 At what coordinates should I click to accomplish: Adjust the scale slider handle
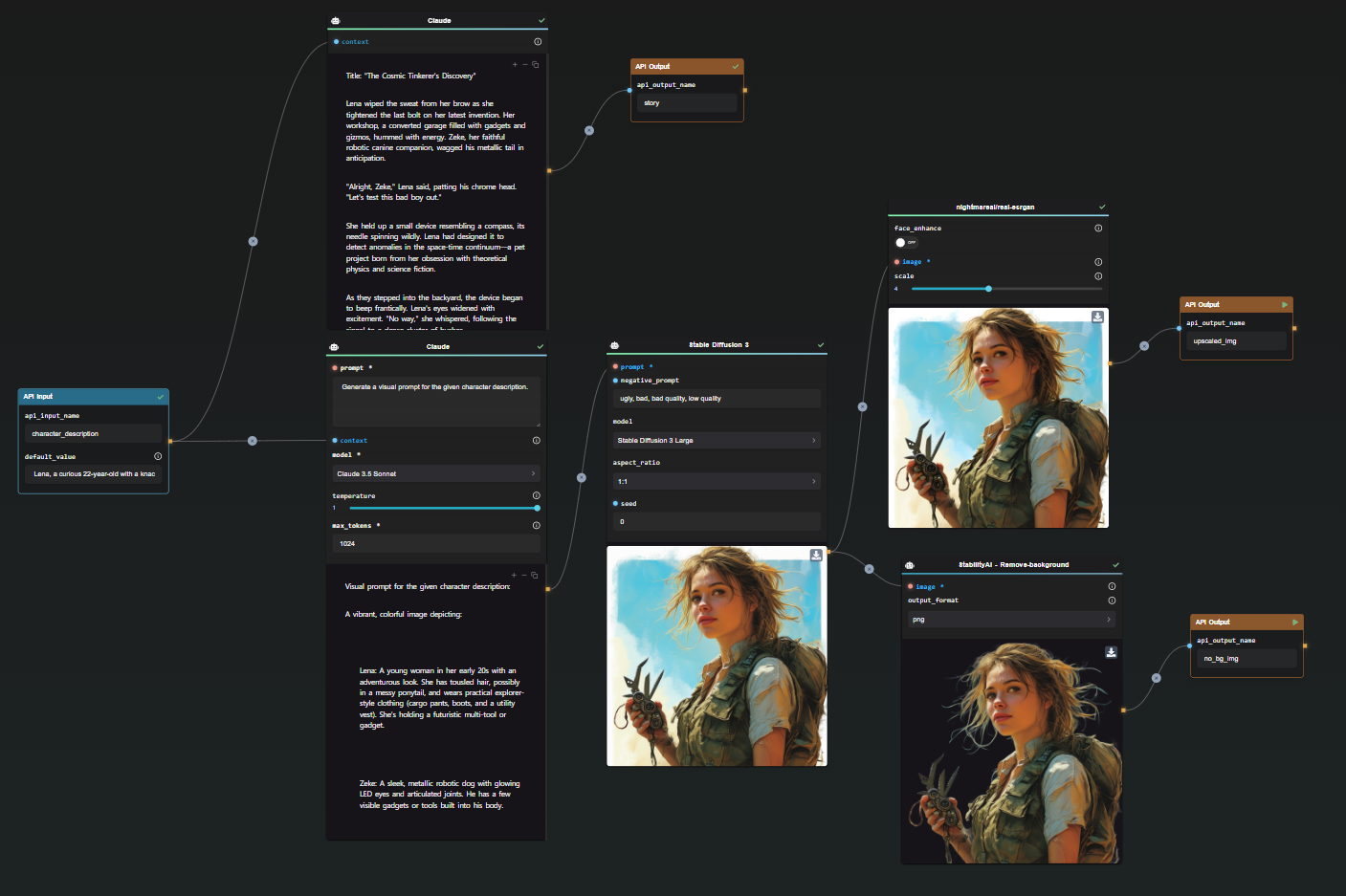coord(988,288)
